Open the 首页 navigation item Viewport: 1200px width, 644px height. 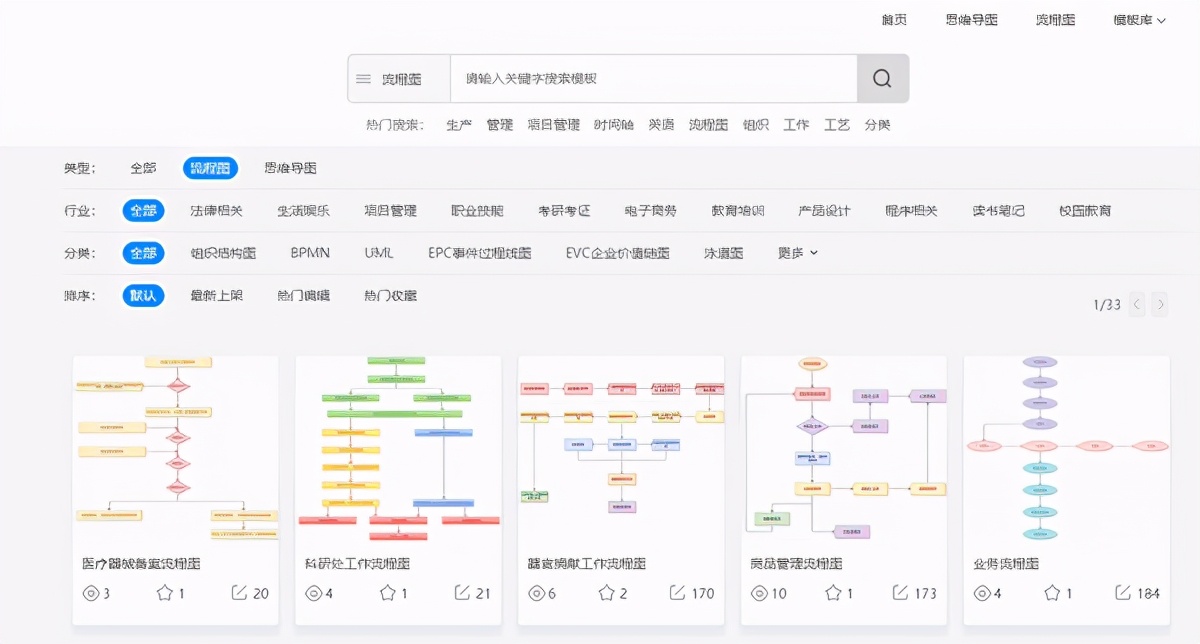[x=893, y=20]
